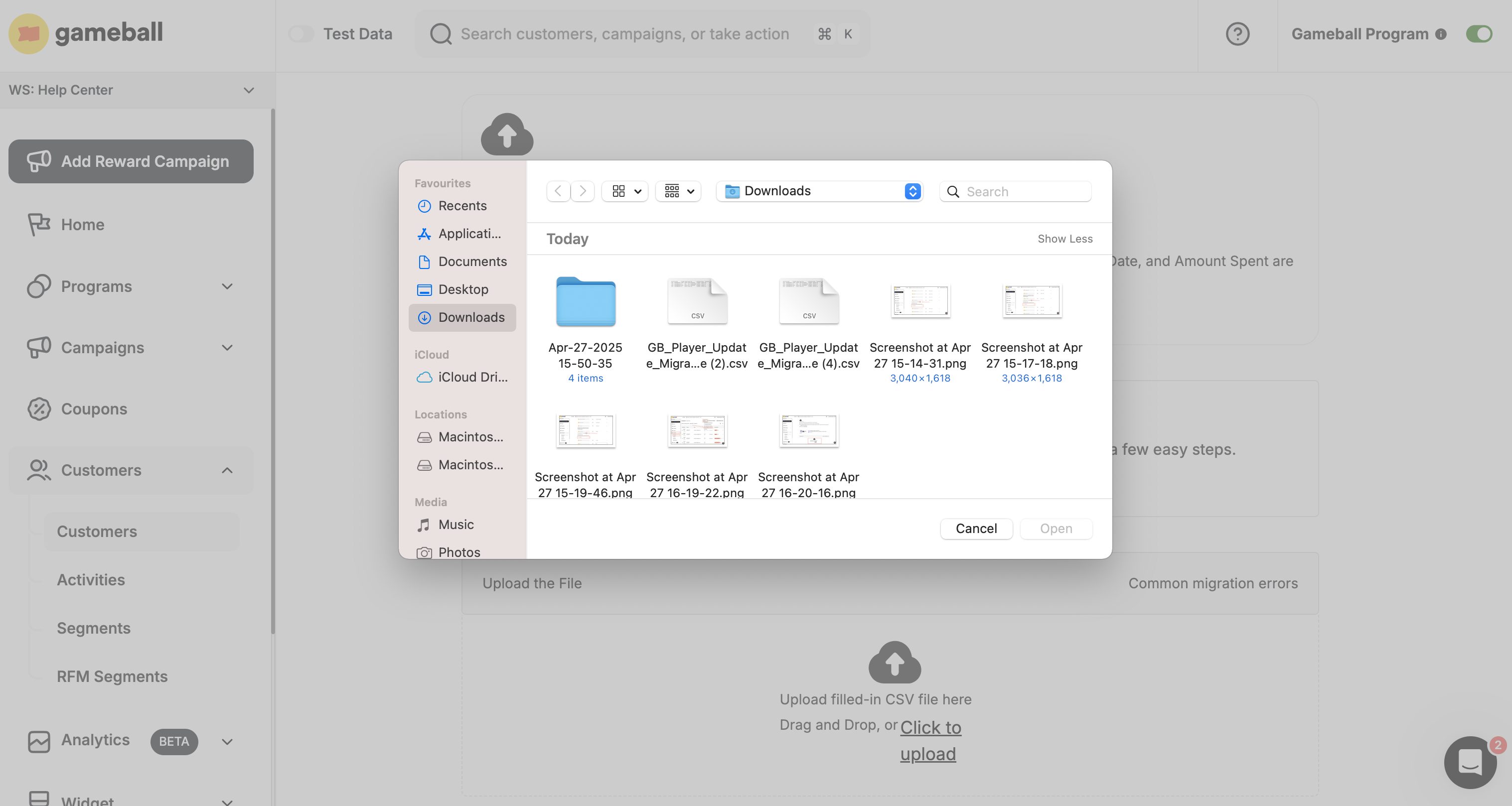Screen dimensions: 1512x806
Task: Collapse the Customers section in the sidebar
Action: coord(228,470)
